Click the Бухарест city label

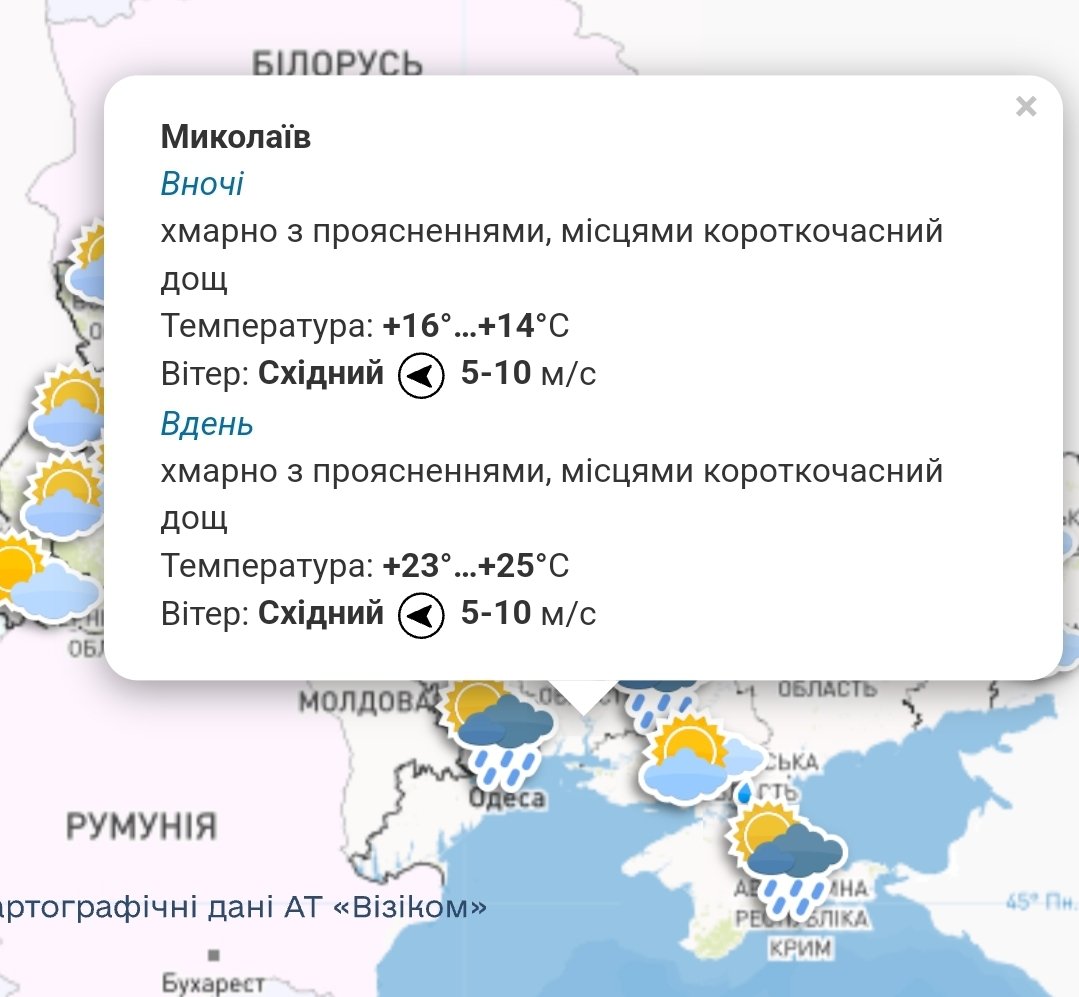[213, 982]
